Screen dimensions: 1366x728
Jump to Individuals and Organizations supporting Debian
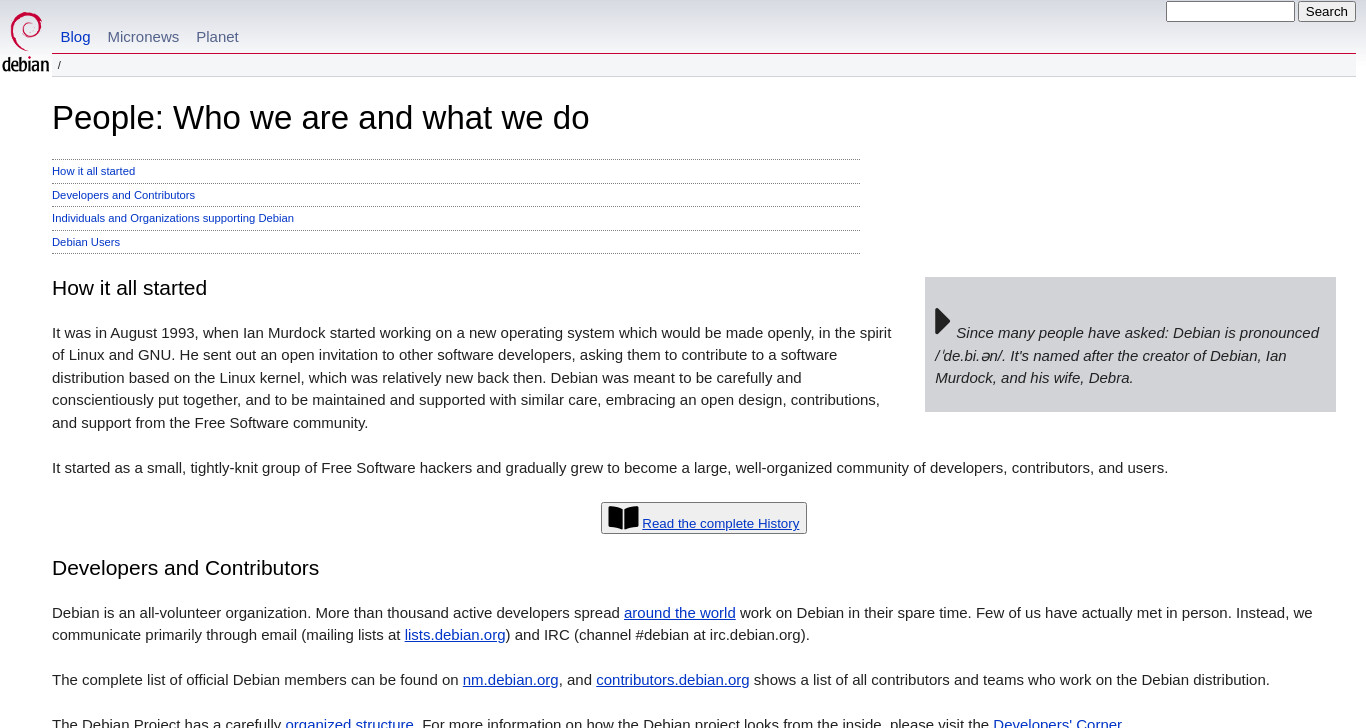173,218
